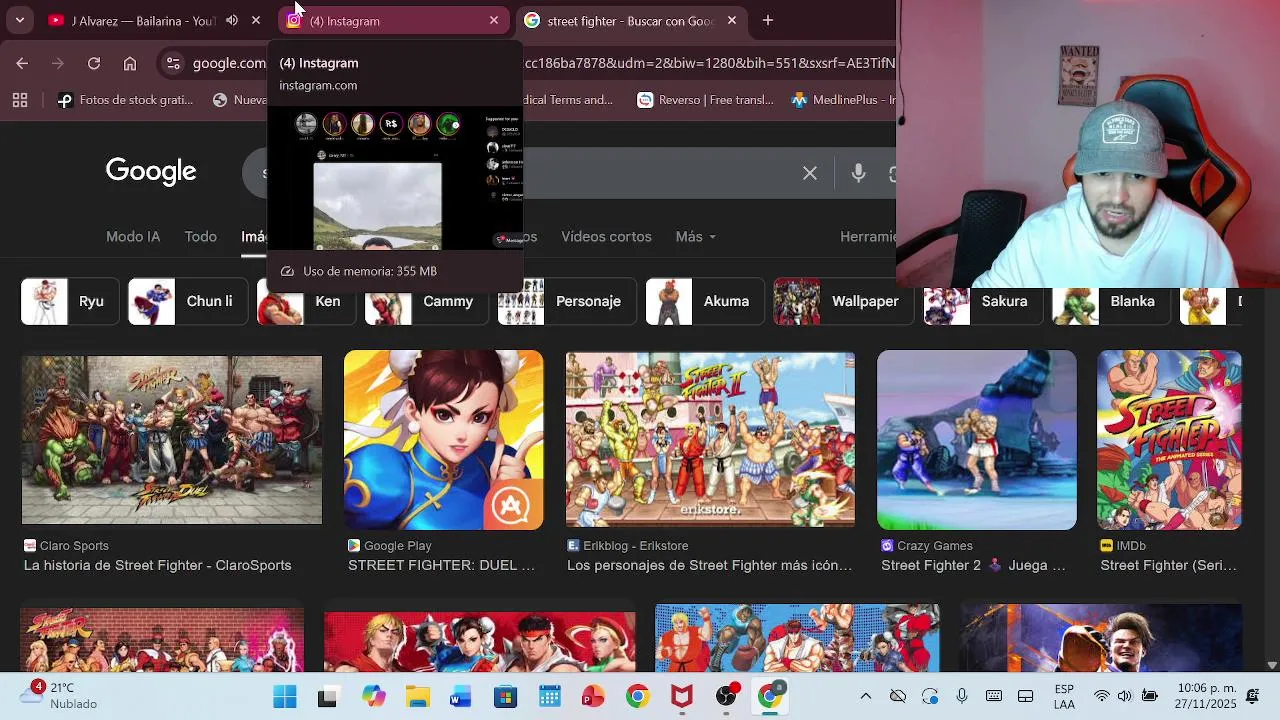Switch to the Todo results tab
1280x720 pixels.
click(201, 237)
